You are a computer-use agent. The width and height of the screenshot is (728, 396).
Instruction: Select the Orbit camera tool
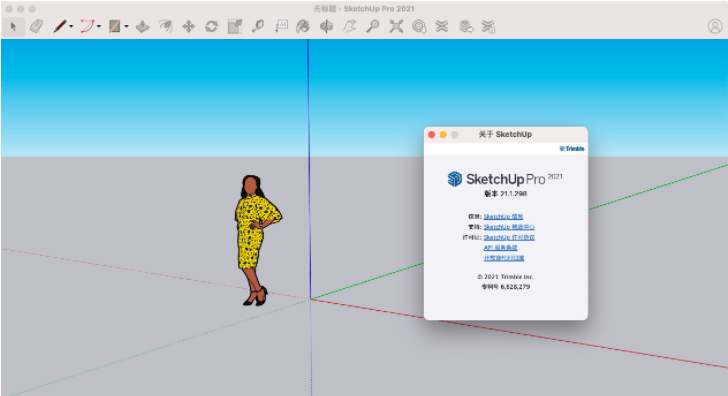[326, 26]
